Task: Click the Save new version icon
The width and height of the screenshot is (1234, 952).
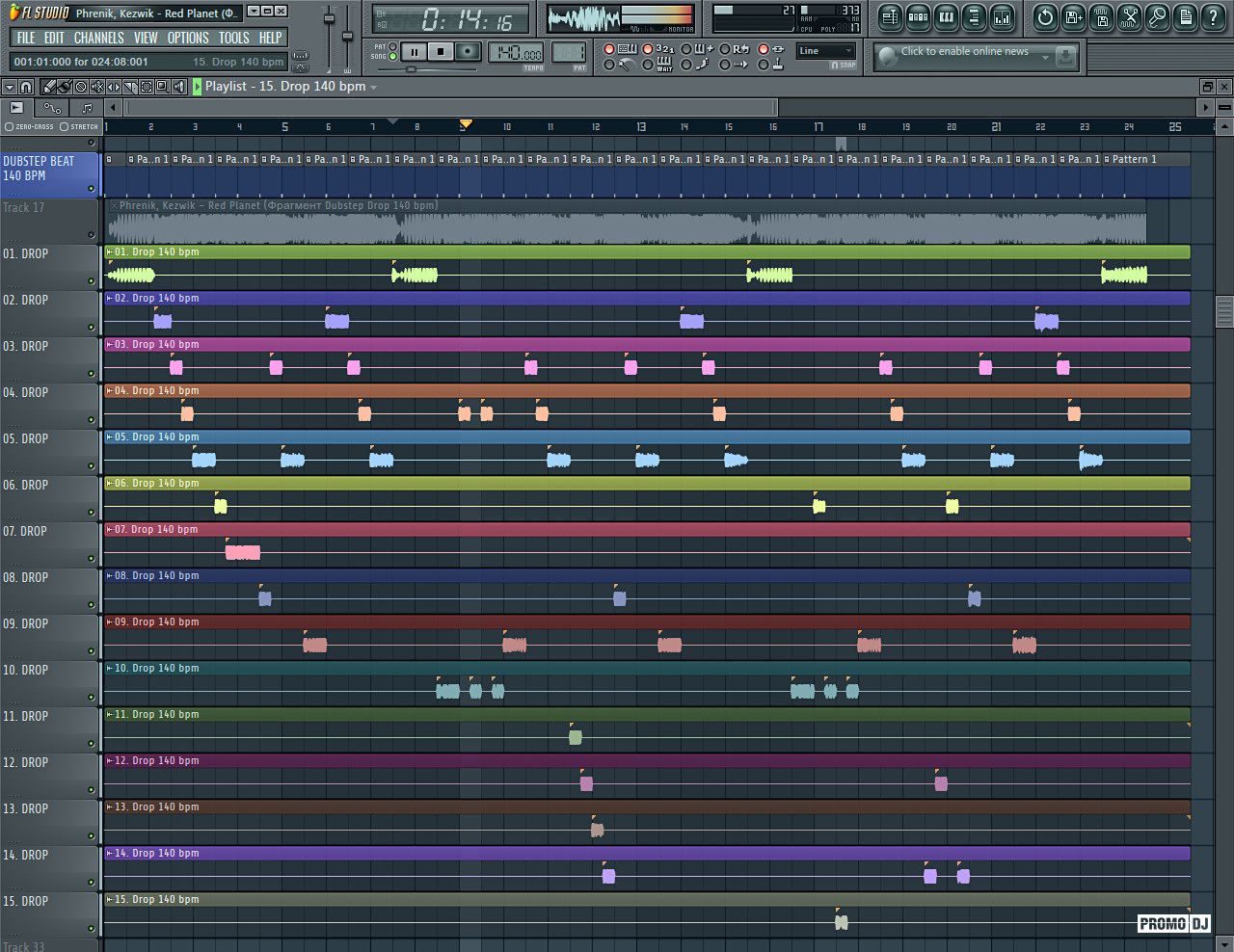Action: pos(1073,17)
